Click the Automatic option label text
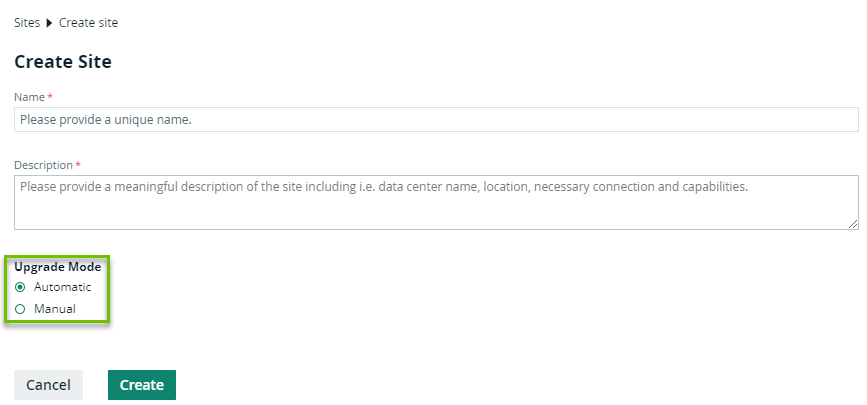867x405 pixels. (62, 287)
